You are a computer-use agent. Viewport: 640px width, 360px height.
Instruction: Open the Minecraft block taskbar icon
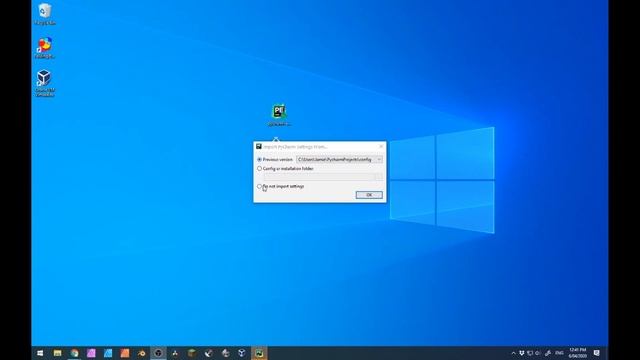tap(191, 353)
